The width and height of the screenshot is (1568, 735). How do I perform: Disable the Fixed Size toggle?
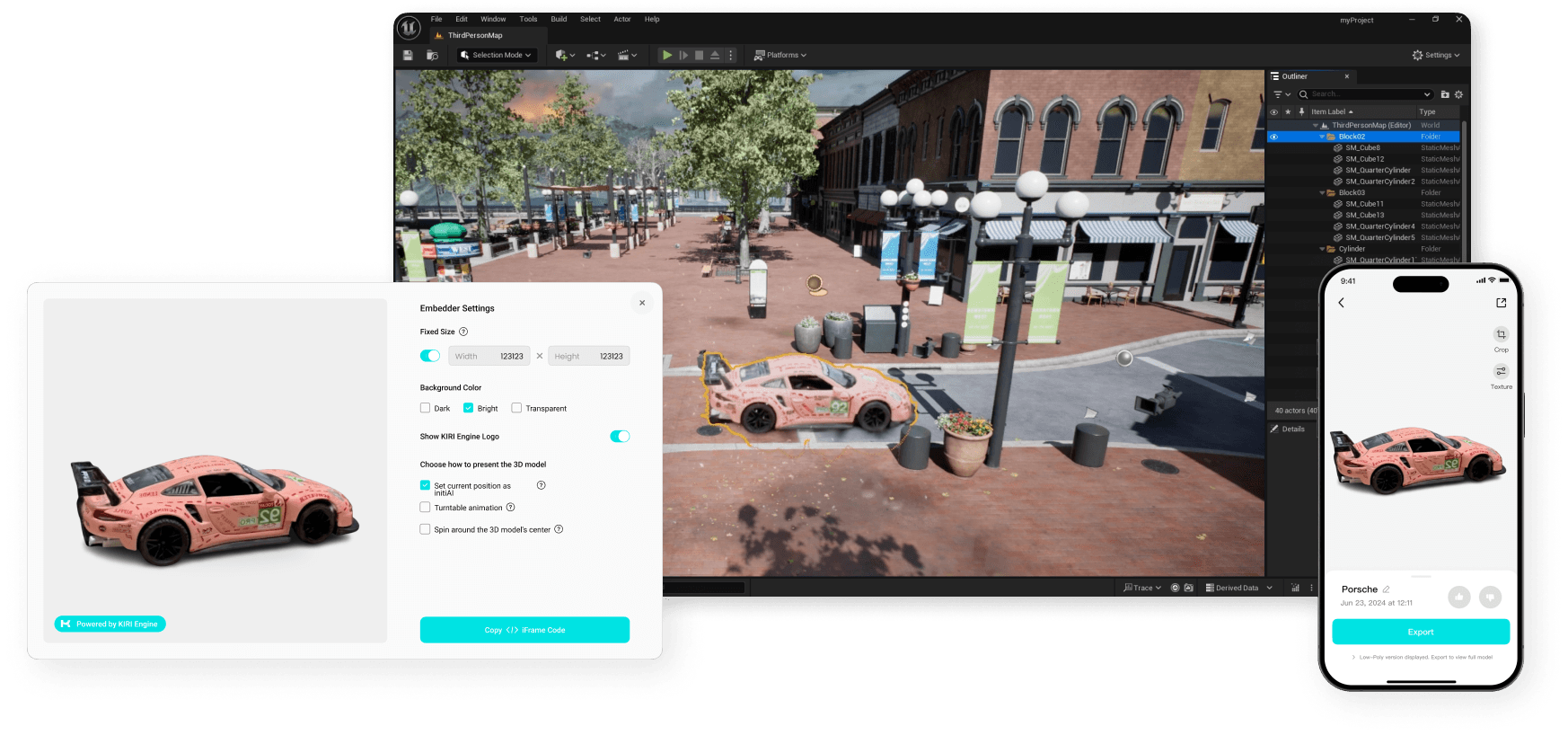coord(430,356)
